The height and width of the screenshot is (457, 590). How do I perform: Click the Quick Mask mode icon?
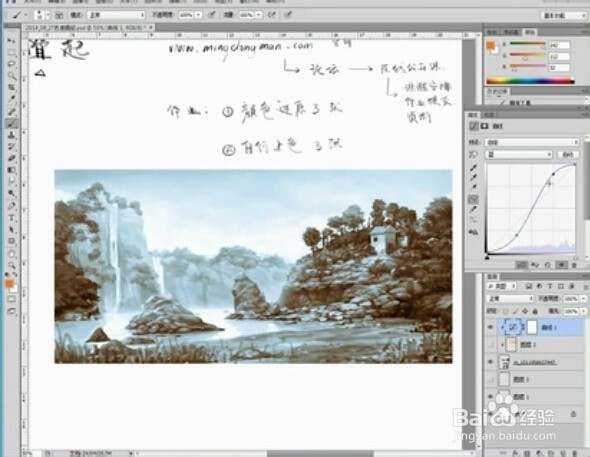pyautogui.click(x=12, y=299)
